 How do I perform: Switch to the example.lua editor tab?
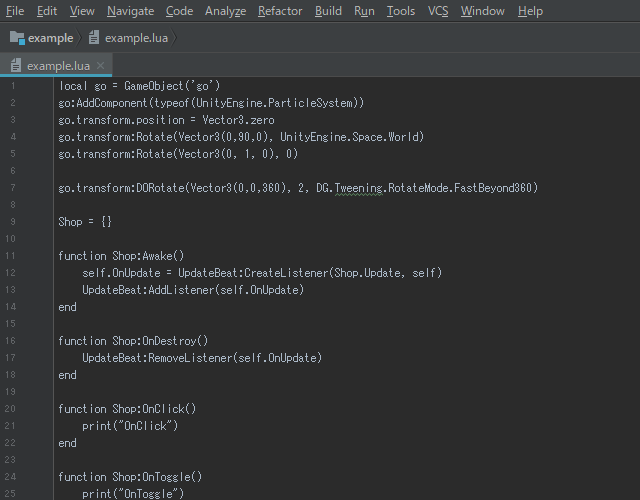tap(58, 66)
